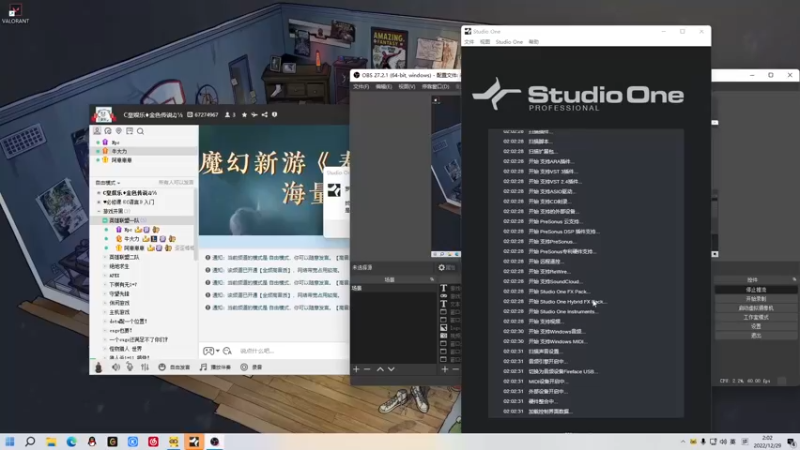
Task: Add a source with OBS sources plus icon
Action: coord(445,369)
